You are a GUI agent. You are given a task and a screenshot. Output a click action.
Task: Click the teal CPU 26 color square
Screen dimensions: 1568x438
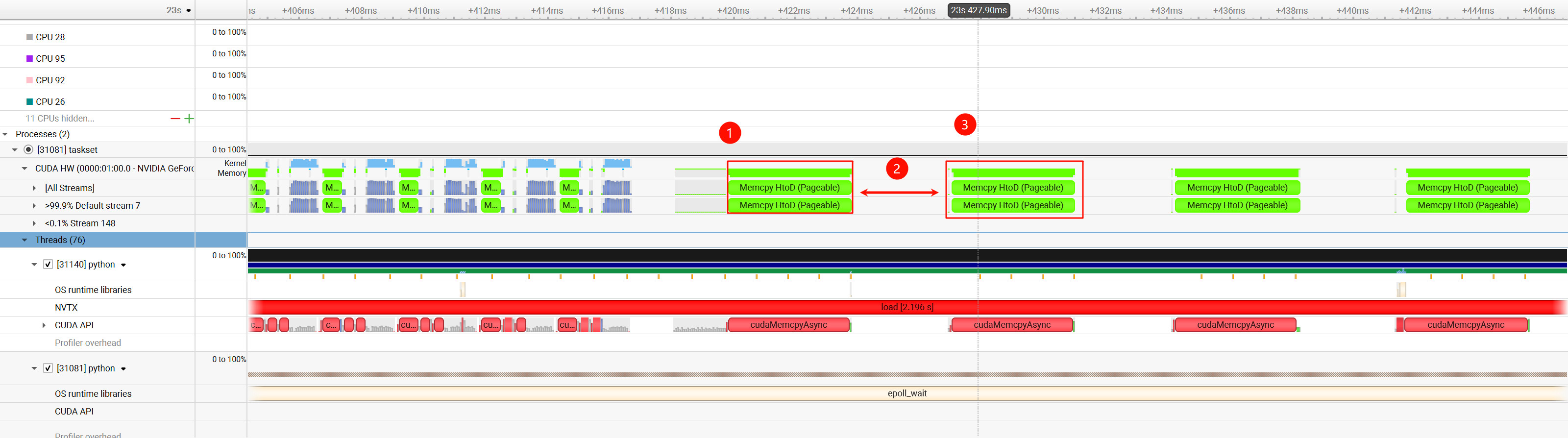click(x=29, y=101)
